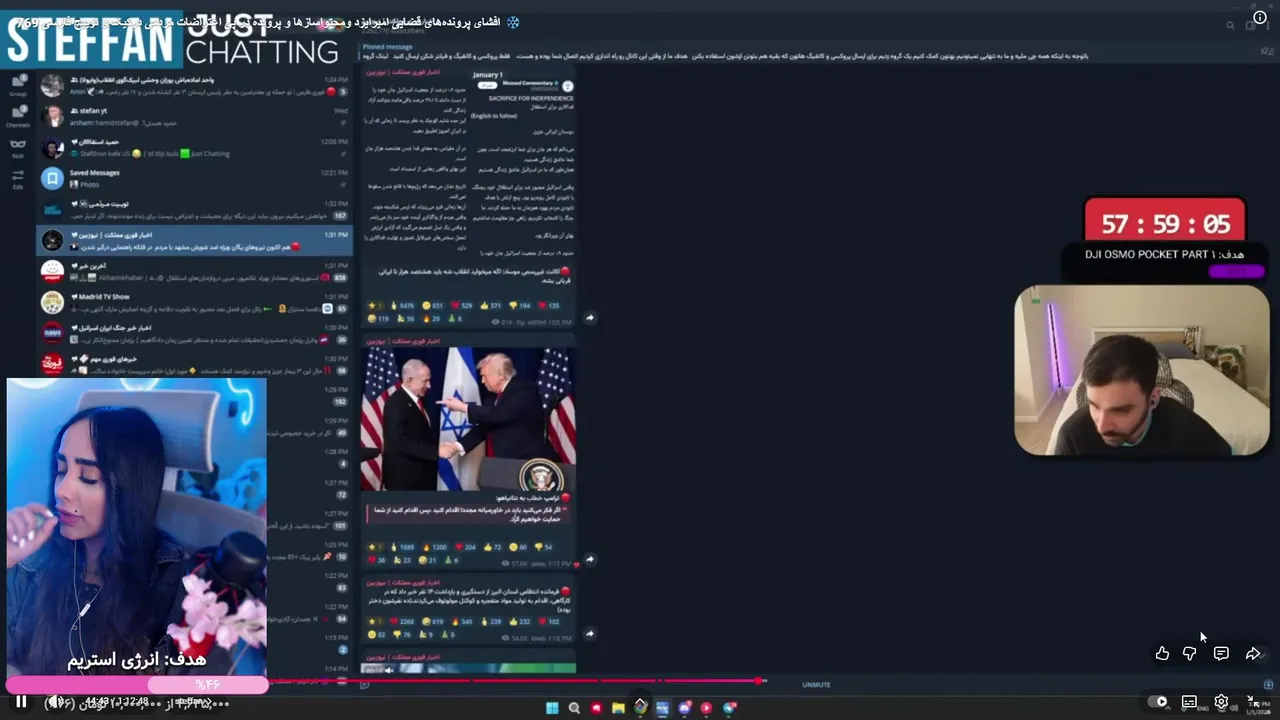Click the Chrome icon in the taskbar
The width and height of the screenshot is (1280, 720).
coord(640,708)
